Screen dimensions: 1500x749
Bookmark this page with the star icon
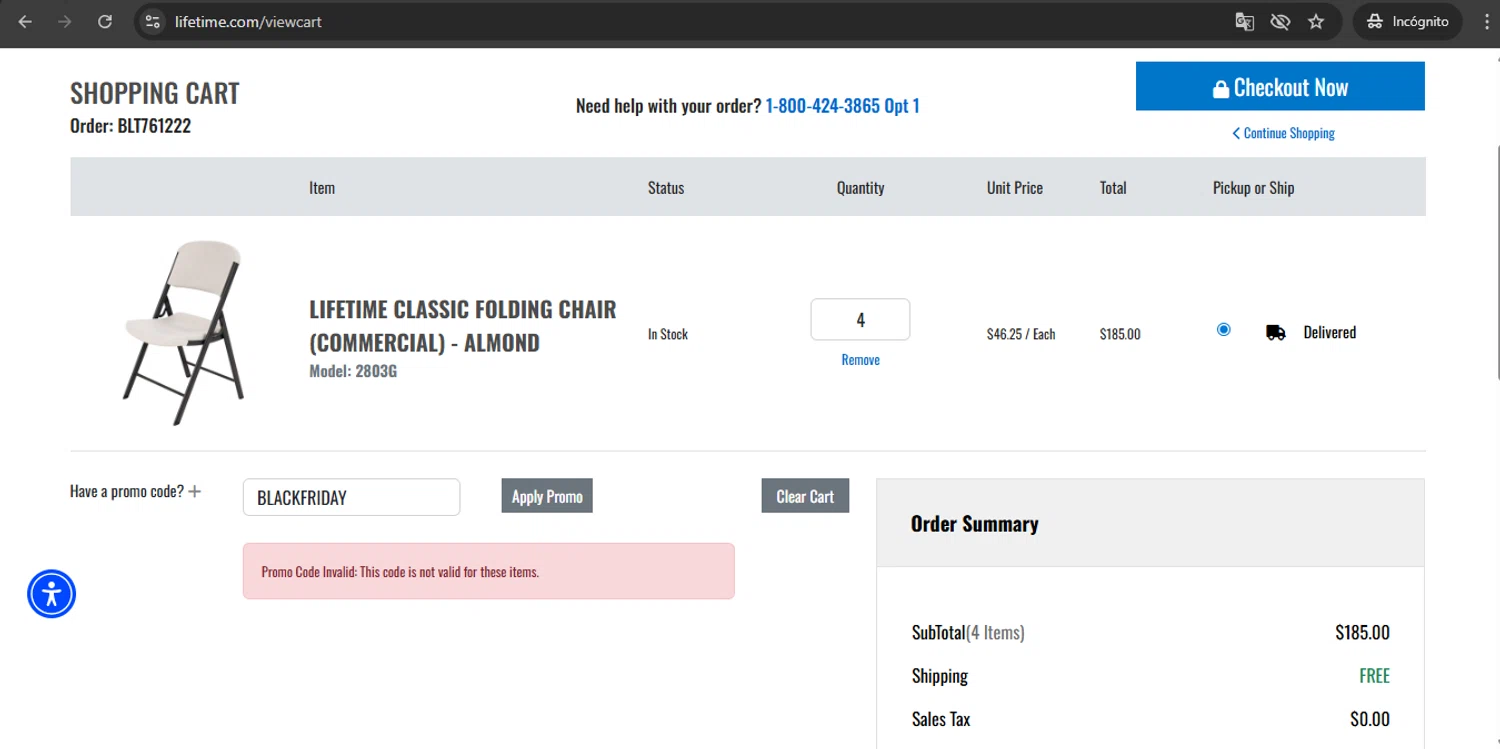point(1316,21)
